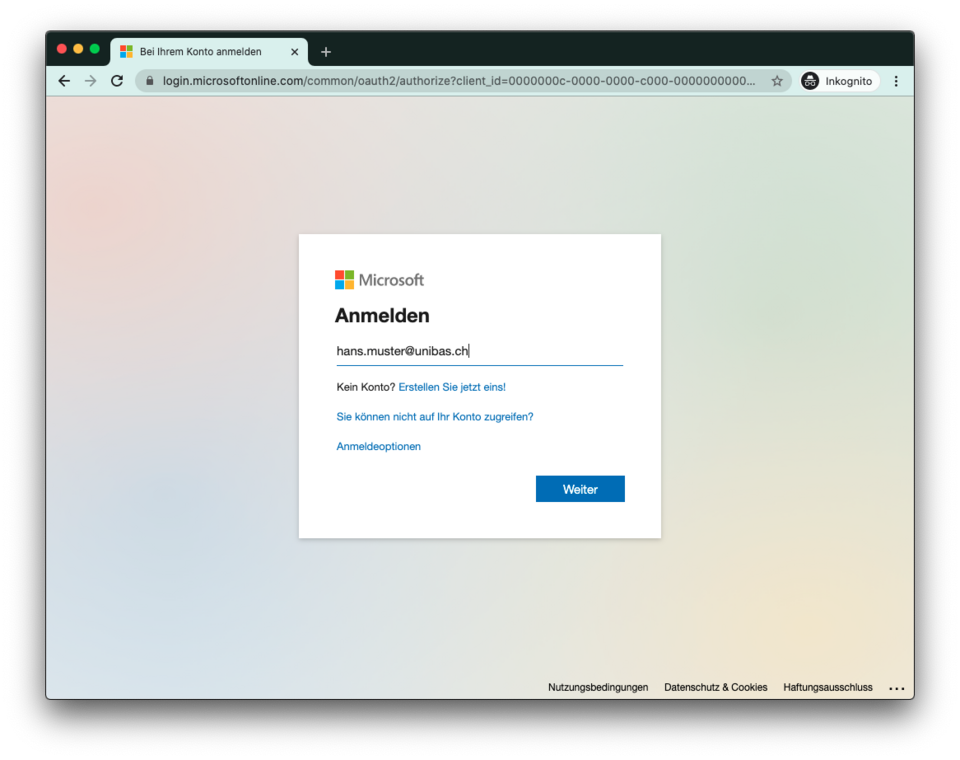The image size is (960, 760).
Task: Click the padlock site info icon
Action: tap(150, 81)
